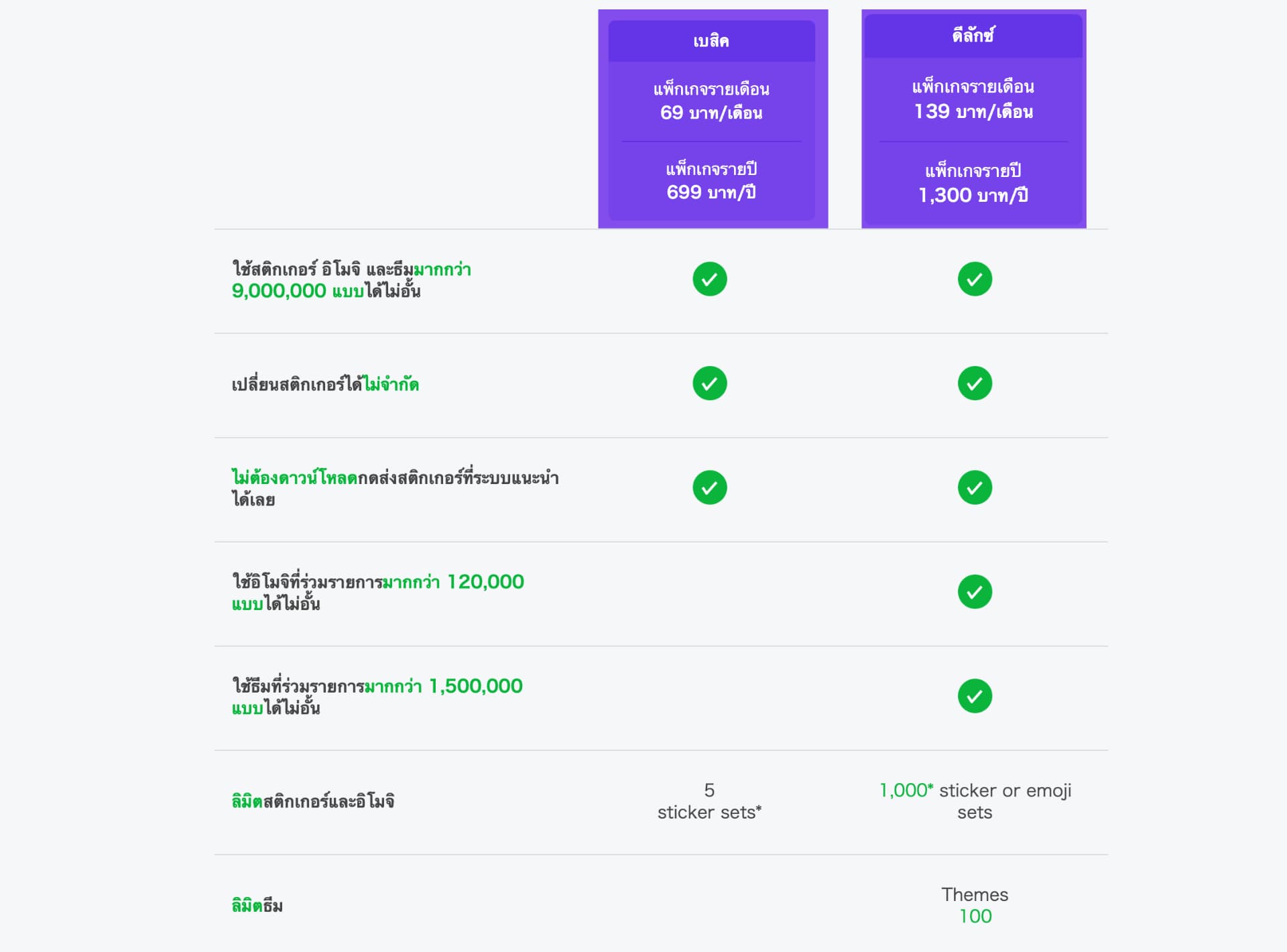
Task: Click Basic column checkmark for 9,000,000 stickers row
Action: coord(709,279)
